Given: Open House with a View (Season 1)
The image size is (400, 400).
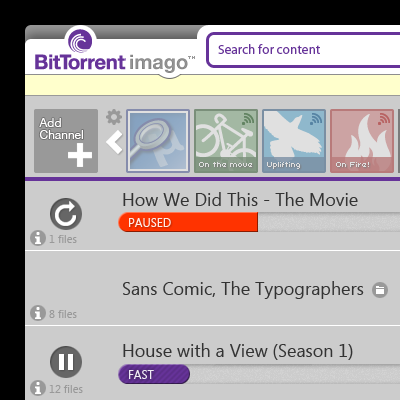Looking at the screenshot, I should click(x=237, y=351).
